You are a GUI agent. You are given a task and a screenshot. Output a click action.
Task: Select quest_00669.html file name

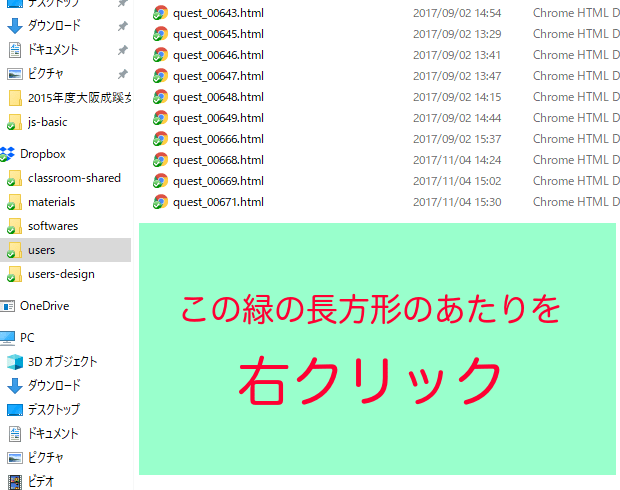[218, 181]
